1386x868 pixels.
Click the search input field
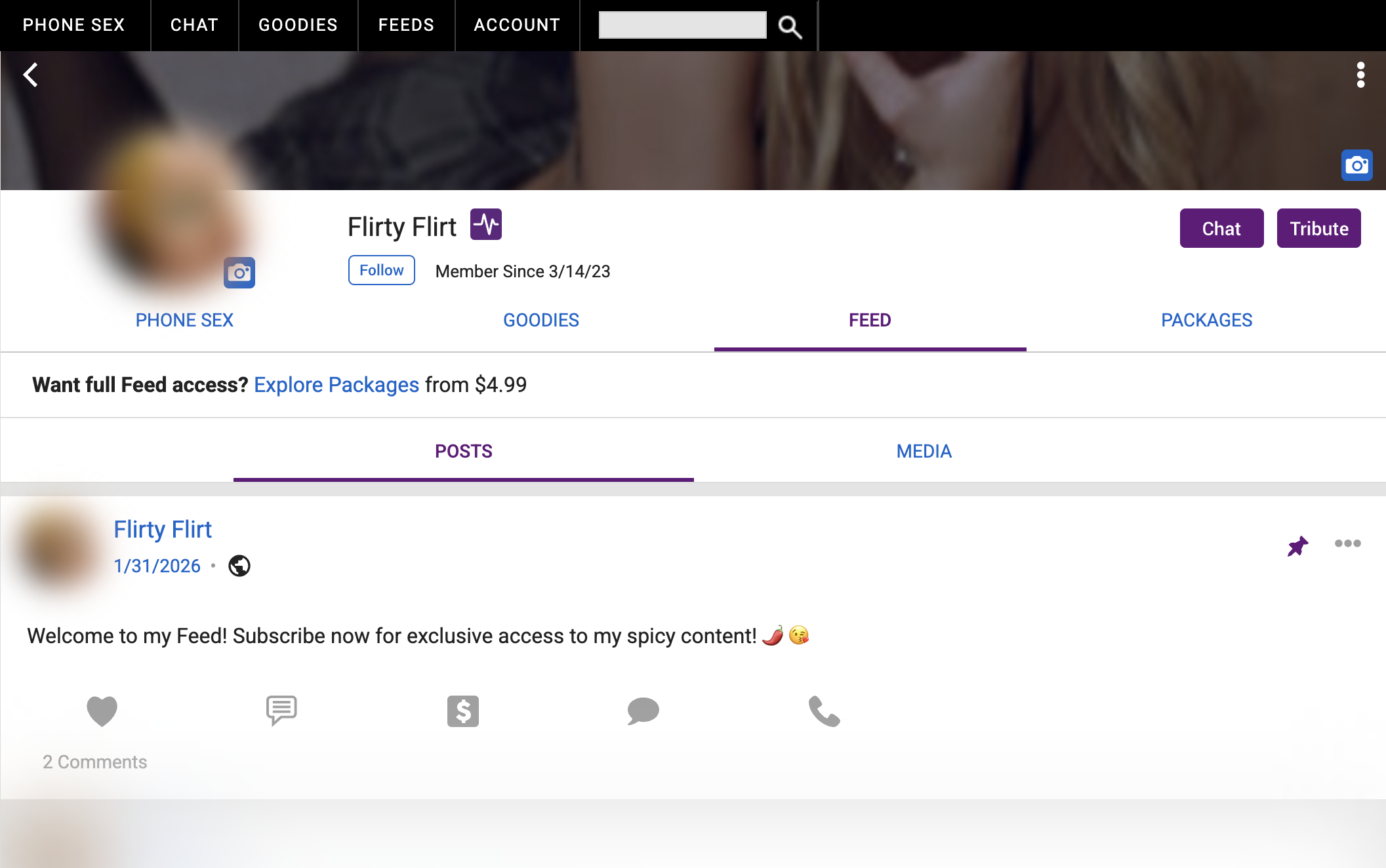682,25
